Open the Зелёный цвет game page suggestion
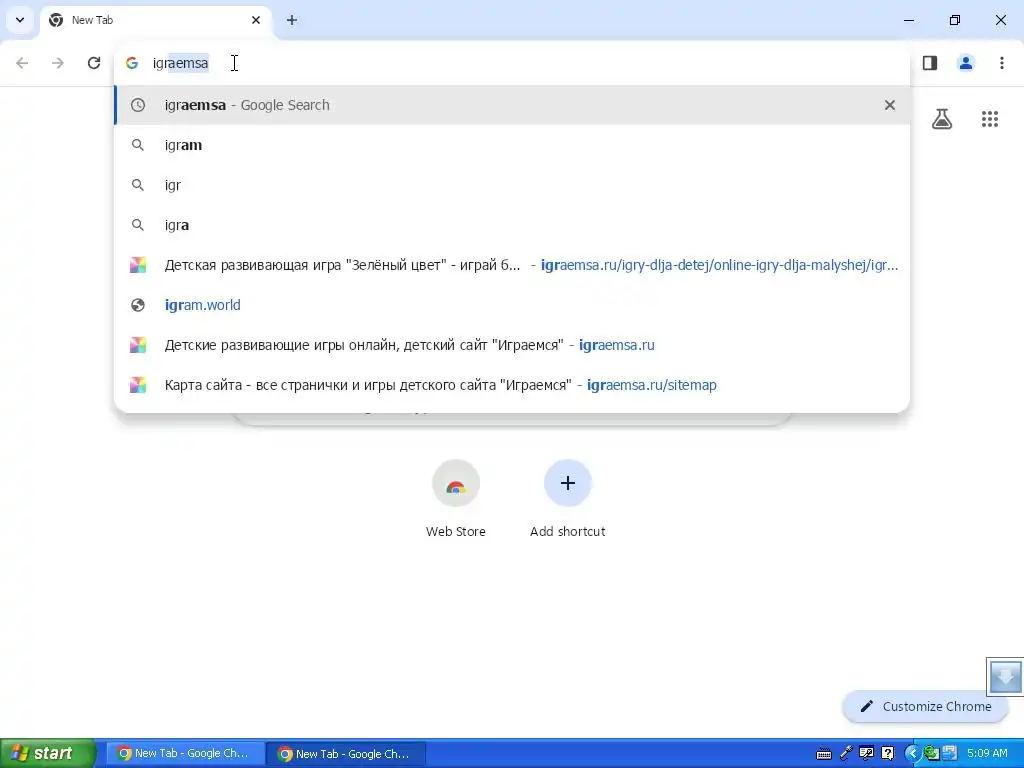Viewport: 1024px width, 768px height. pos(512,265)
